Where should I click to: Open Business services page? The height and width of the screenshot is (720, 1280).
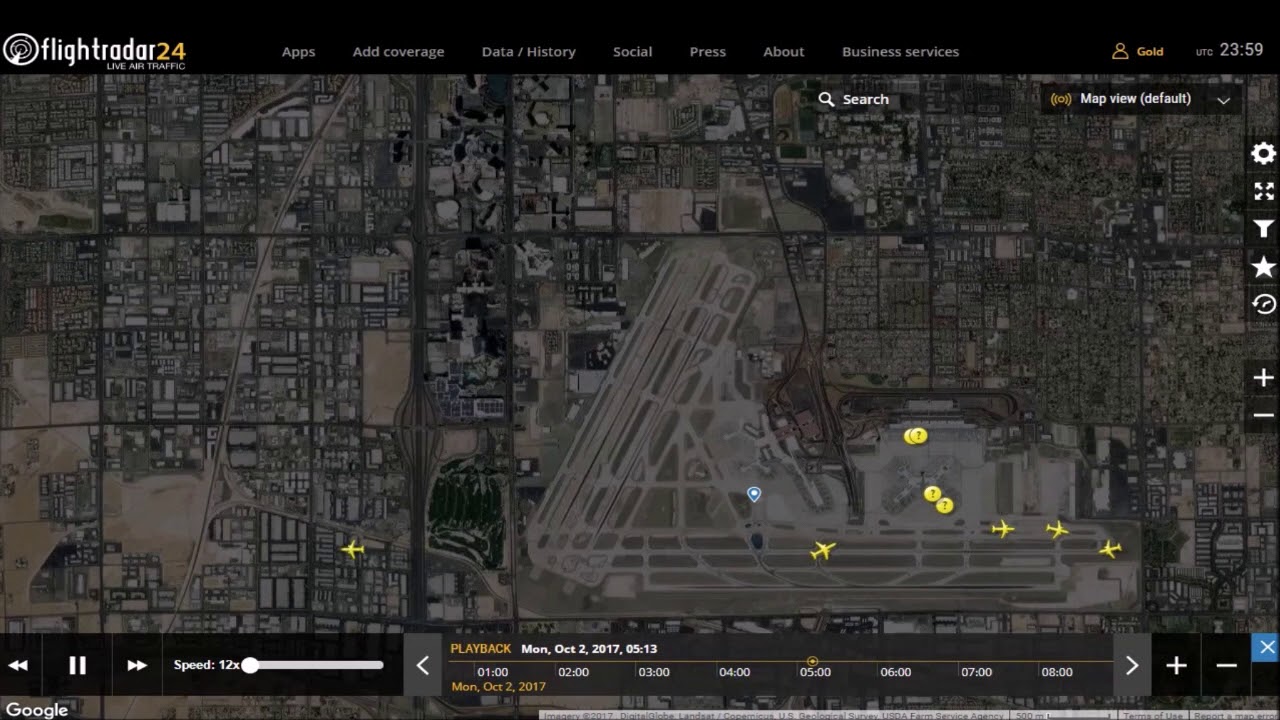point(900,52)
